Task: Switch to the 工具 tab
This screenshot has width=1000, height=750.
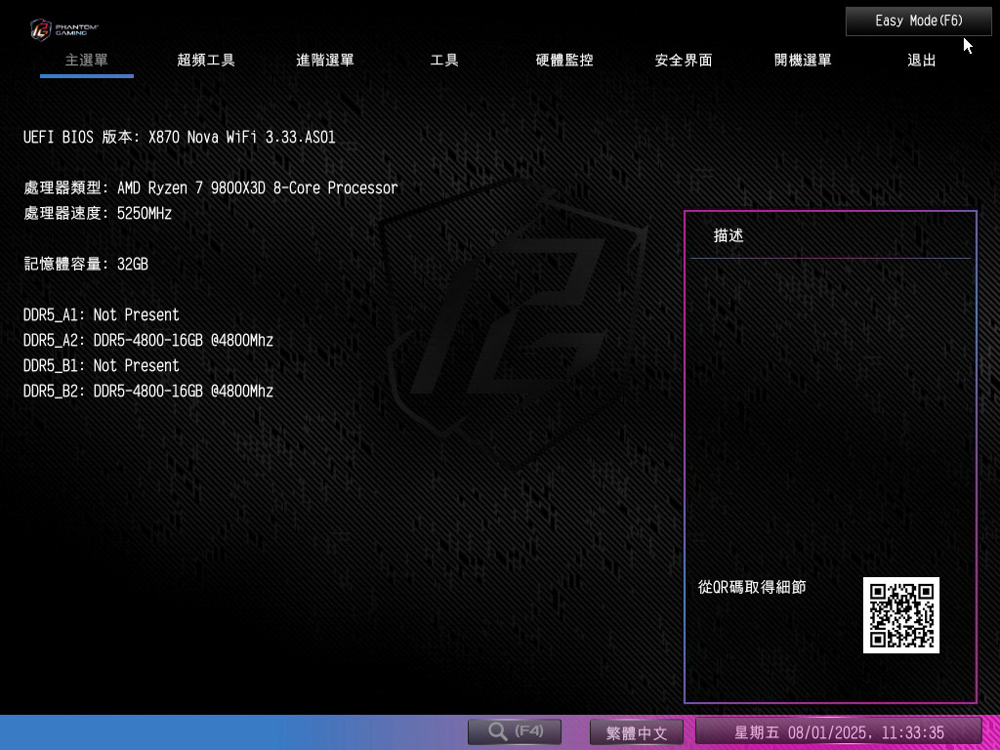Action: click(444, 60)
